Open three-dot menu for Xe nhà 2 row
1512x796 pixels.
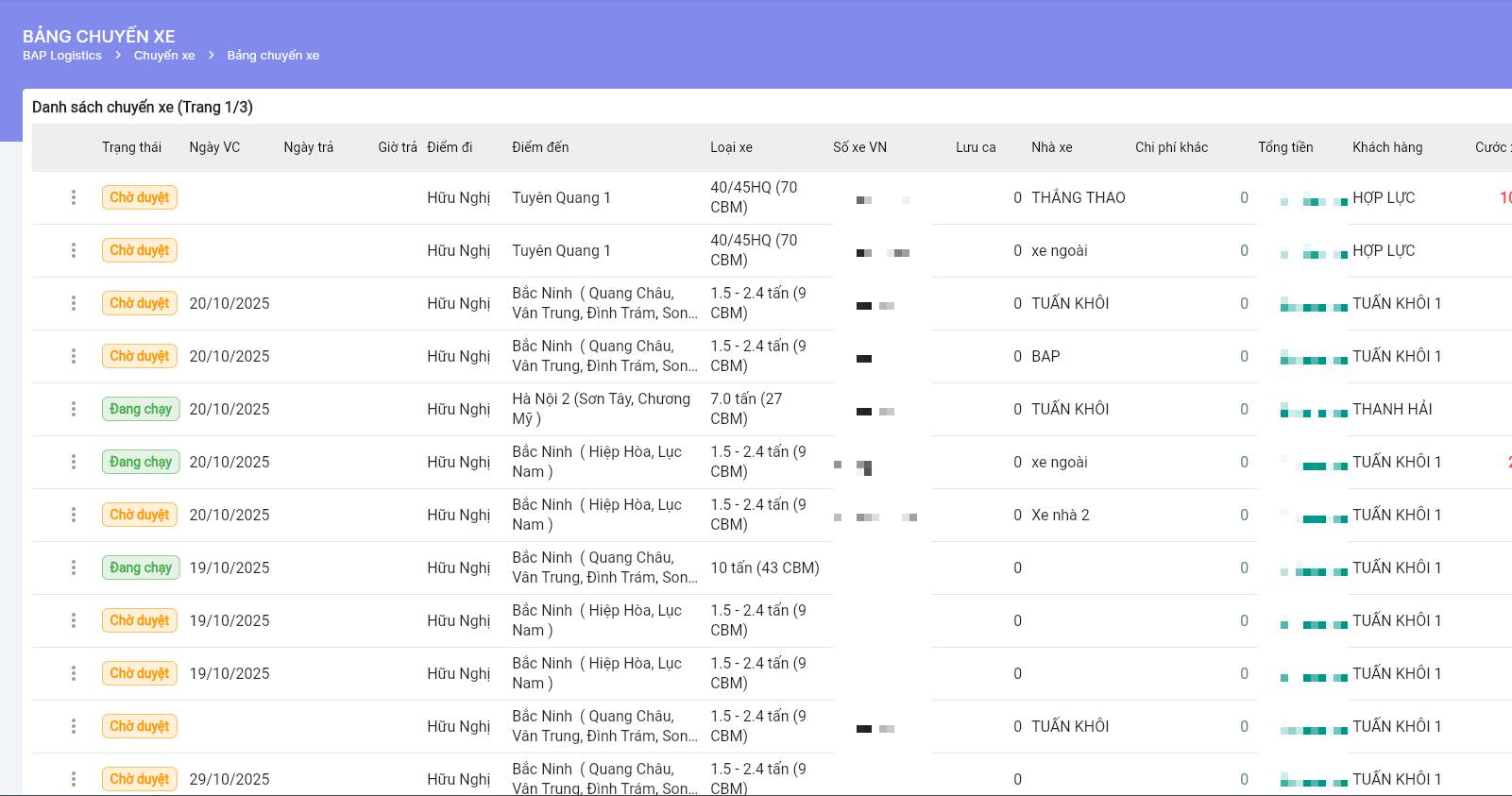[74, 515]
